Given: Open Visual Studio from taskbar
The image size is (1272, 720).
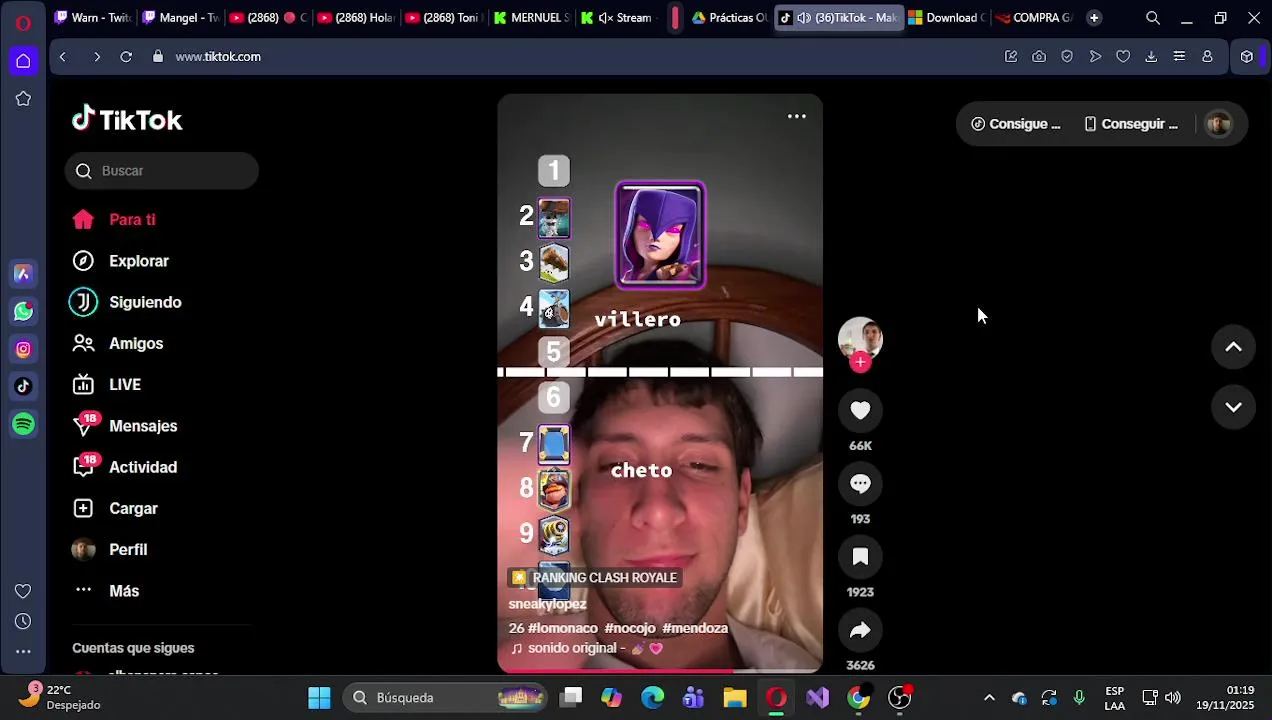Looking at the screenshot, I should [x=818, y=698].
